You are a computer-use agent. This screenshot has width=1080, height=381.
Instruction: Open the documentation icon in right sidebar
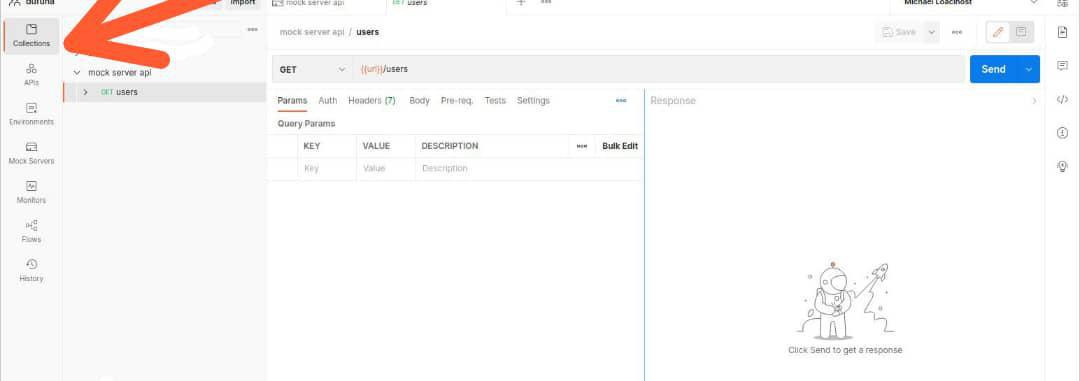coord(1062,33)
